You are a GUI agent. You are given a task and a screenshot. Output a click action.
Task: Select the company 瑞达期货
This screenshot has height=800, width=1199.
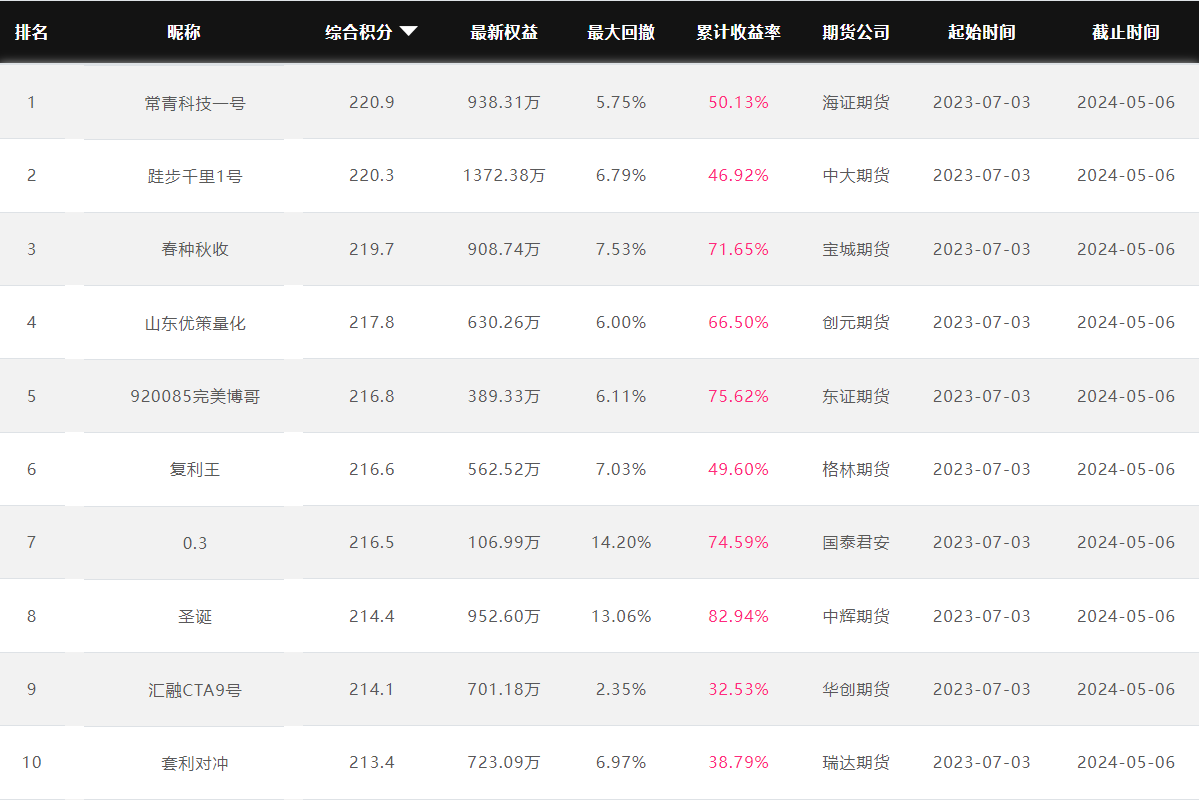(x=856, y=763)
